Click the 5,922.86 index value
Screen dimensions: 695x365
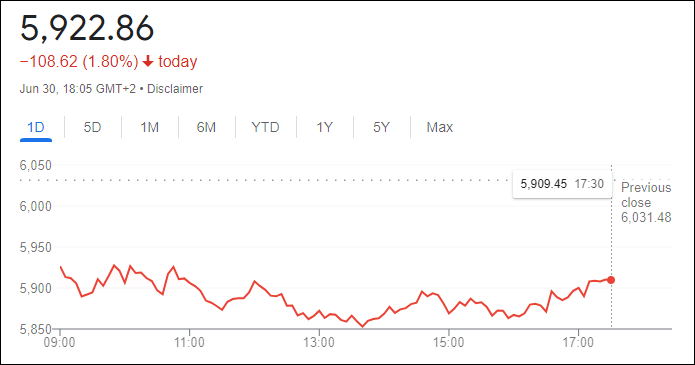87,28
